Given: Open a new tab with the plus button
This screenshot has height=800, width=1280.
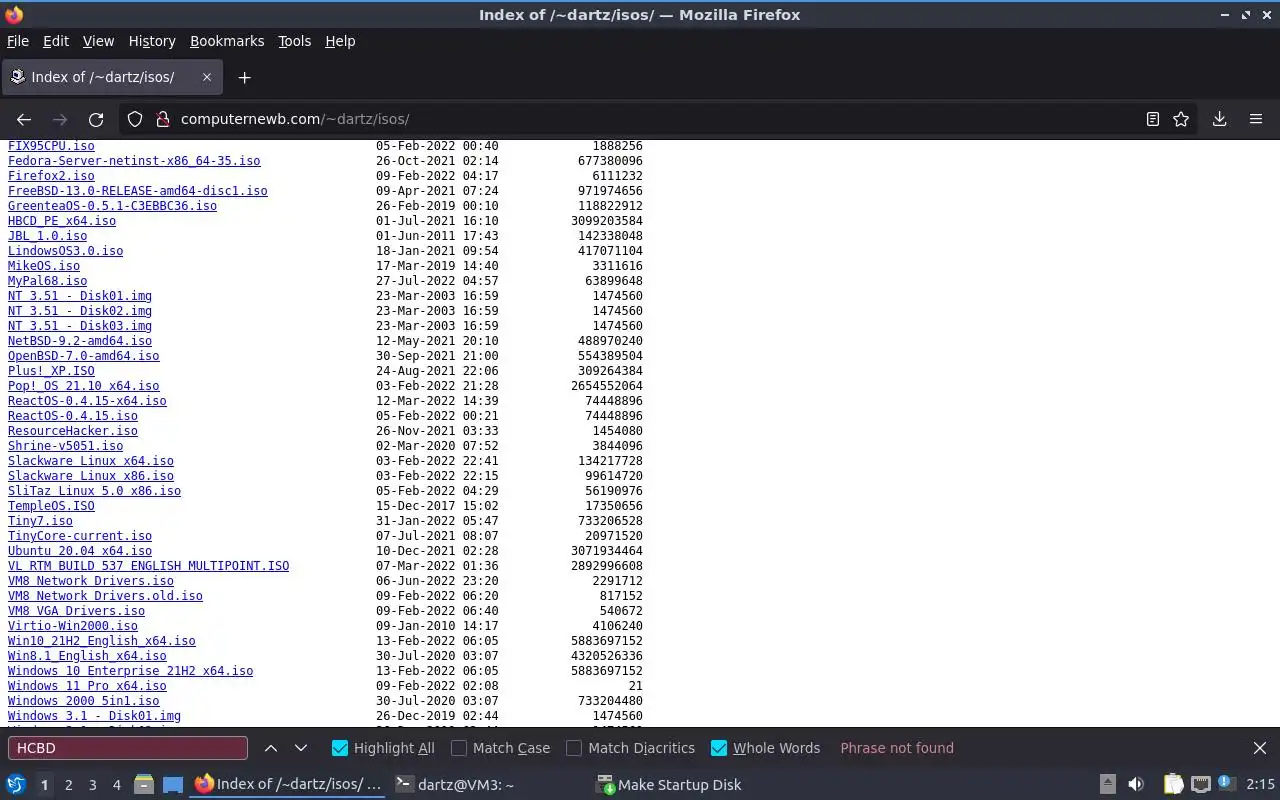Looking at the screenshot, I should [x=244, y=77].
